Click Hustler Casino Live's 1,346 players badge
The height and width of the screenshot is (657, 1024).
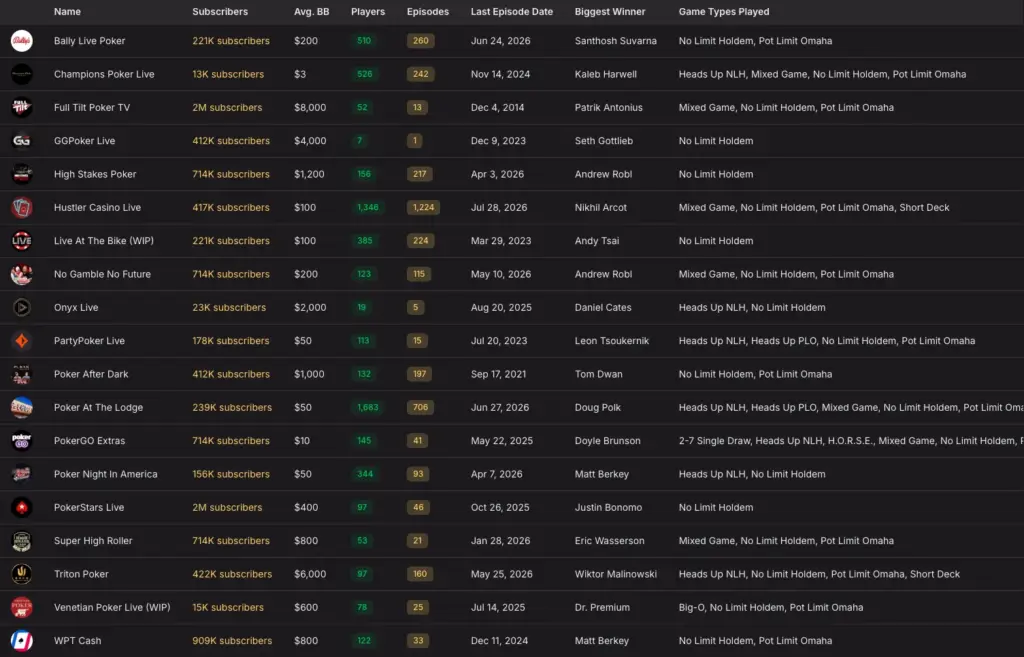pyautogui.click(x=368, y=207)
